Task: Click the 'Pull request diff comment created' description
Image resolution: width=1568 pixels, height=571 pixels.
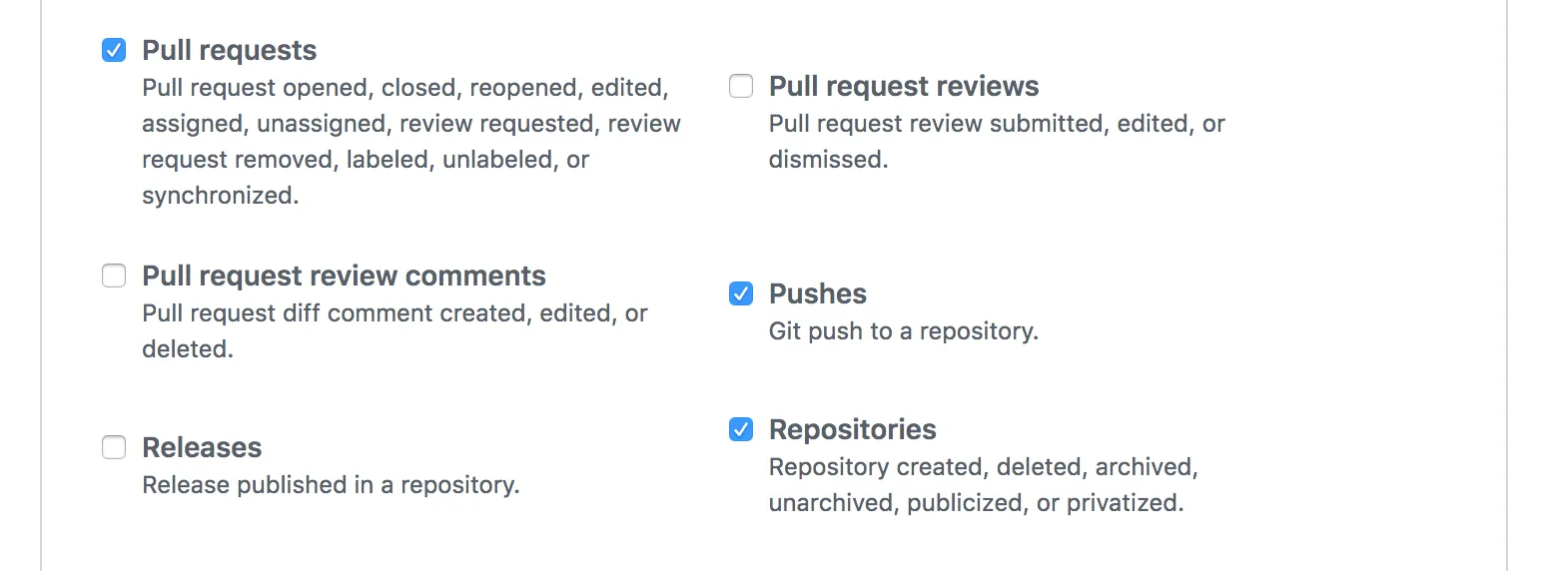Action: tap(394, 313)
